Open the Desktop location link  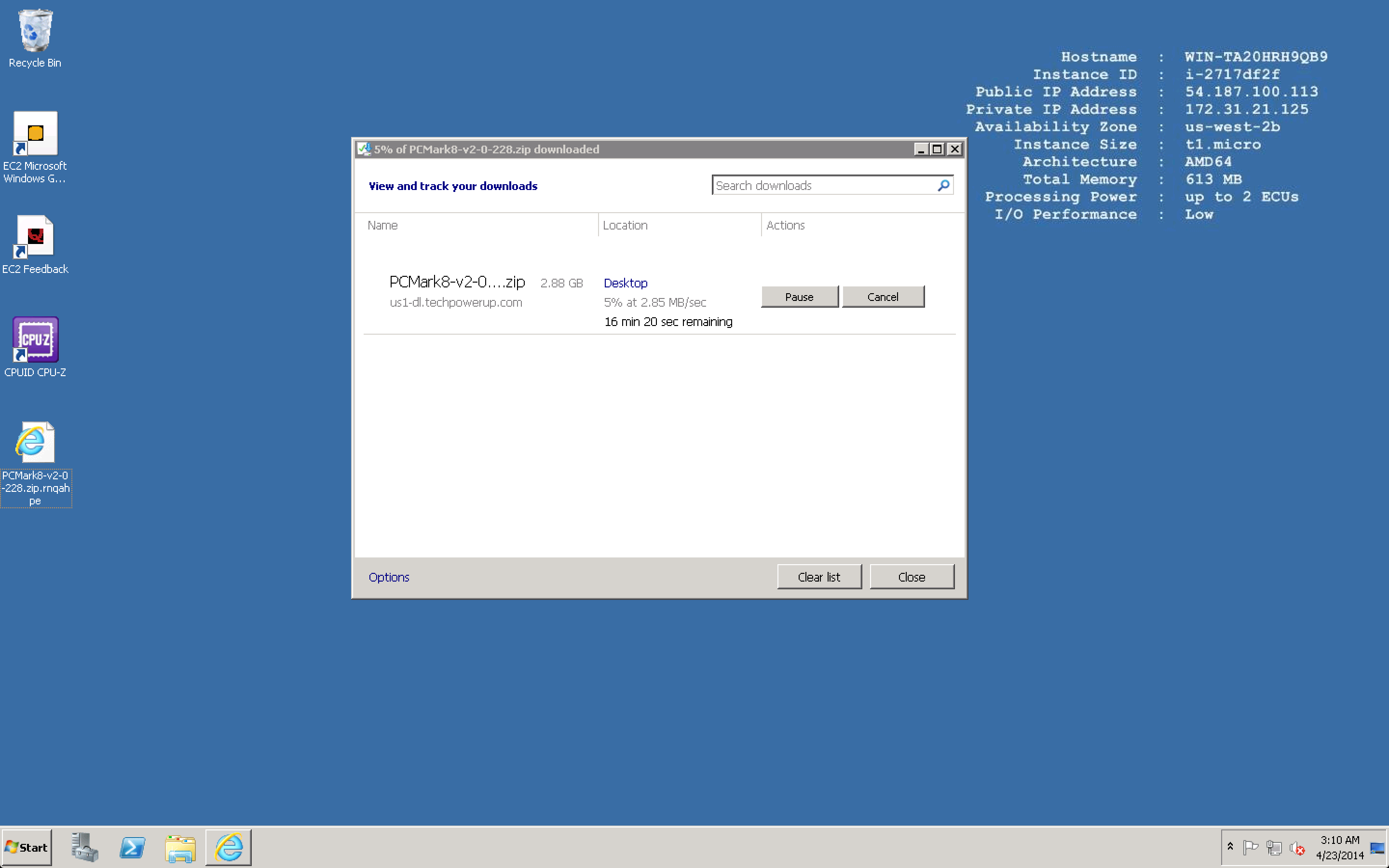tap(625, 283)
